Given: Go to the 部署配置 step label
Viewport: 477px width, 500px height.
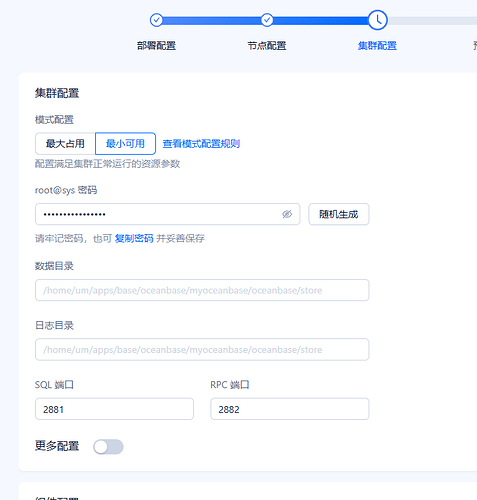Looking at the screenshot, I should click(156, 46).
